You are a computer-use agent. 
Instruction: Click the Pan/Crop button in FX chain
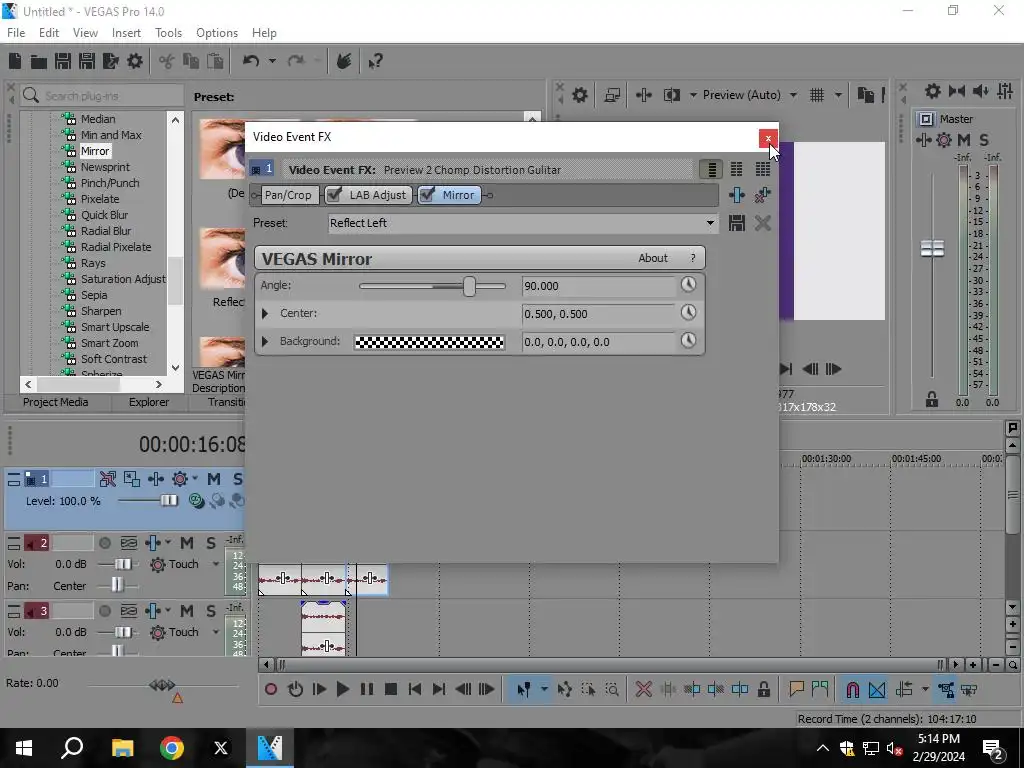pyautogui.click(x=288, y=195)
